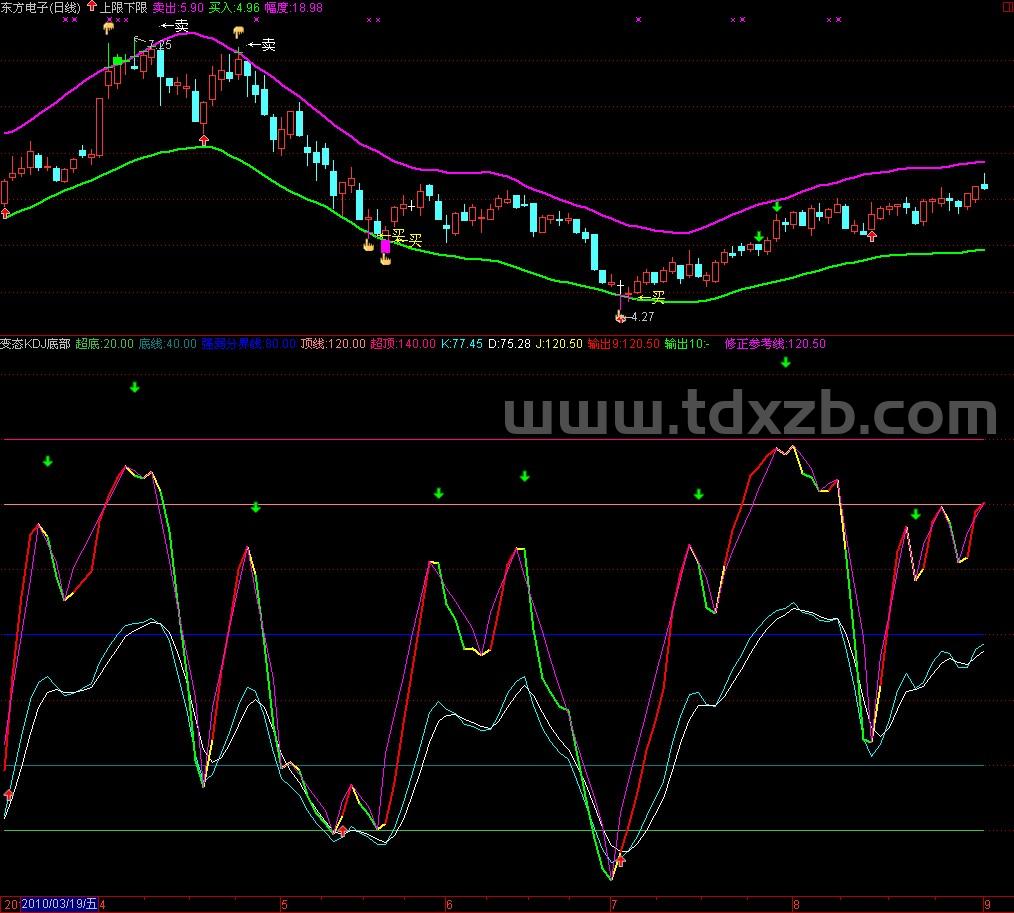Screen dimensions: 1014x913
Task: Click the first hand icon left of the ←卖 label at the price peak
Action: click(x=109, y=27)
